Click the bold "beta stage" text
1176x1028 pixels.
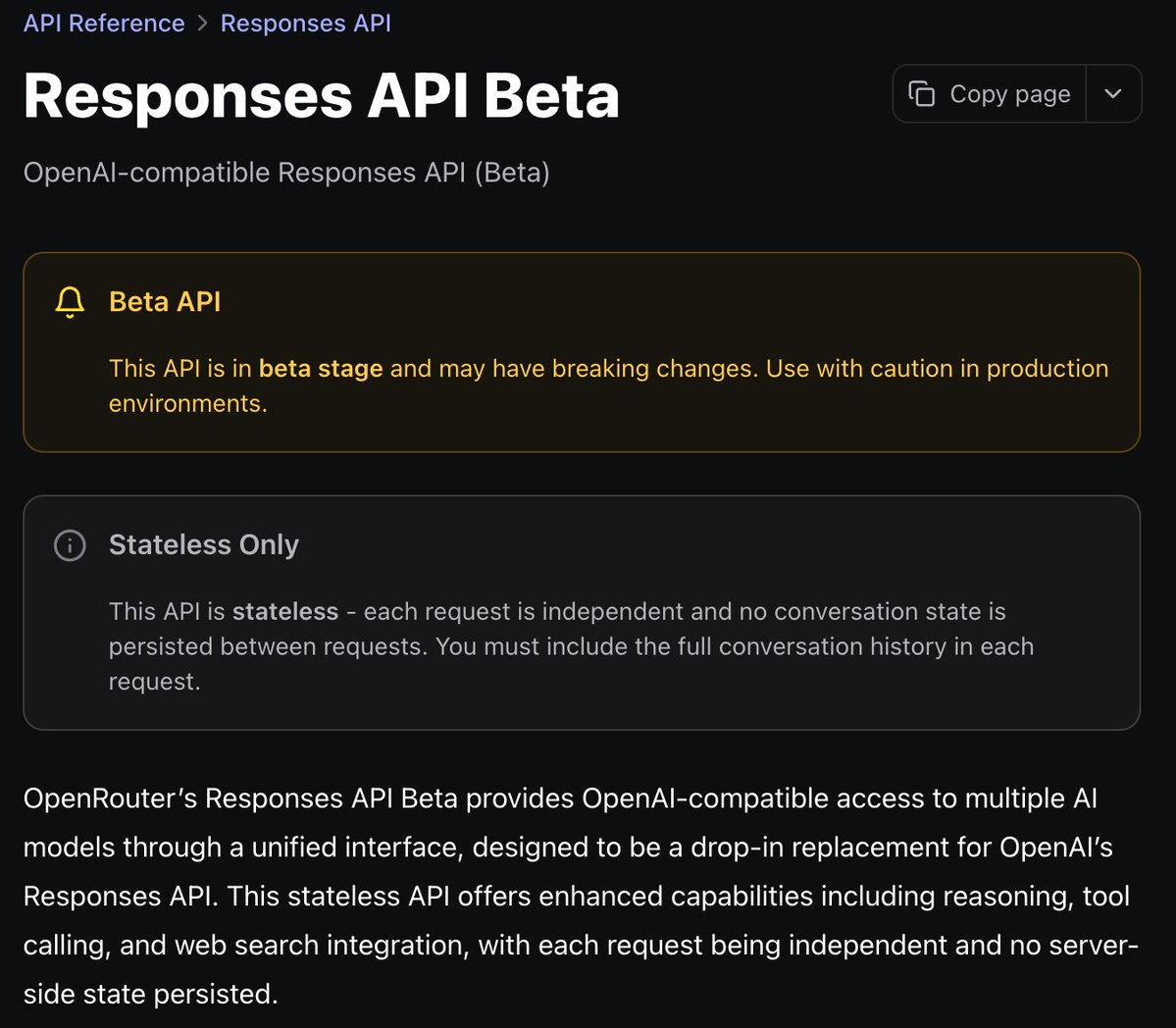(321, 369)
